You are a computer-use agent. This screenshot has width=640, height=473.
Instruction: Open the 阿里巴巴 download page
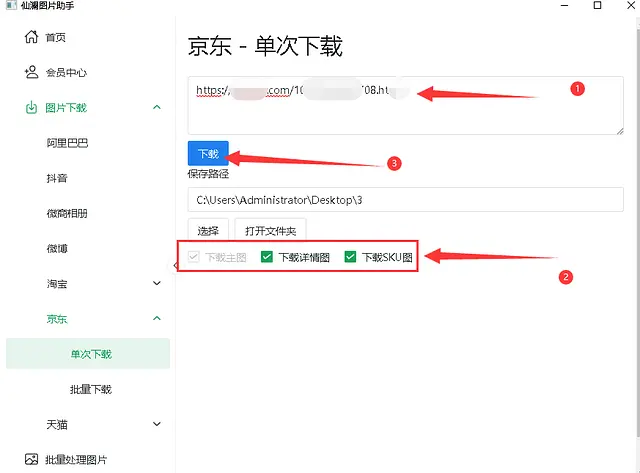(x=67, y=143)
